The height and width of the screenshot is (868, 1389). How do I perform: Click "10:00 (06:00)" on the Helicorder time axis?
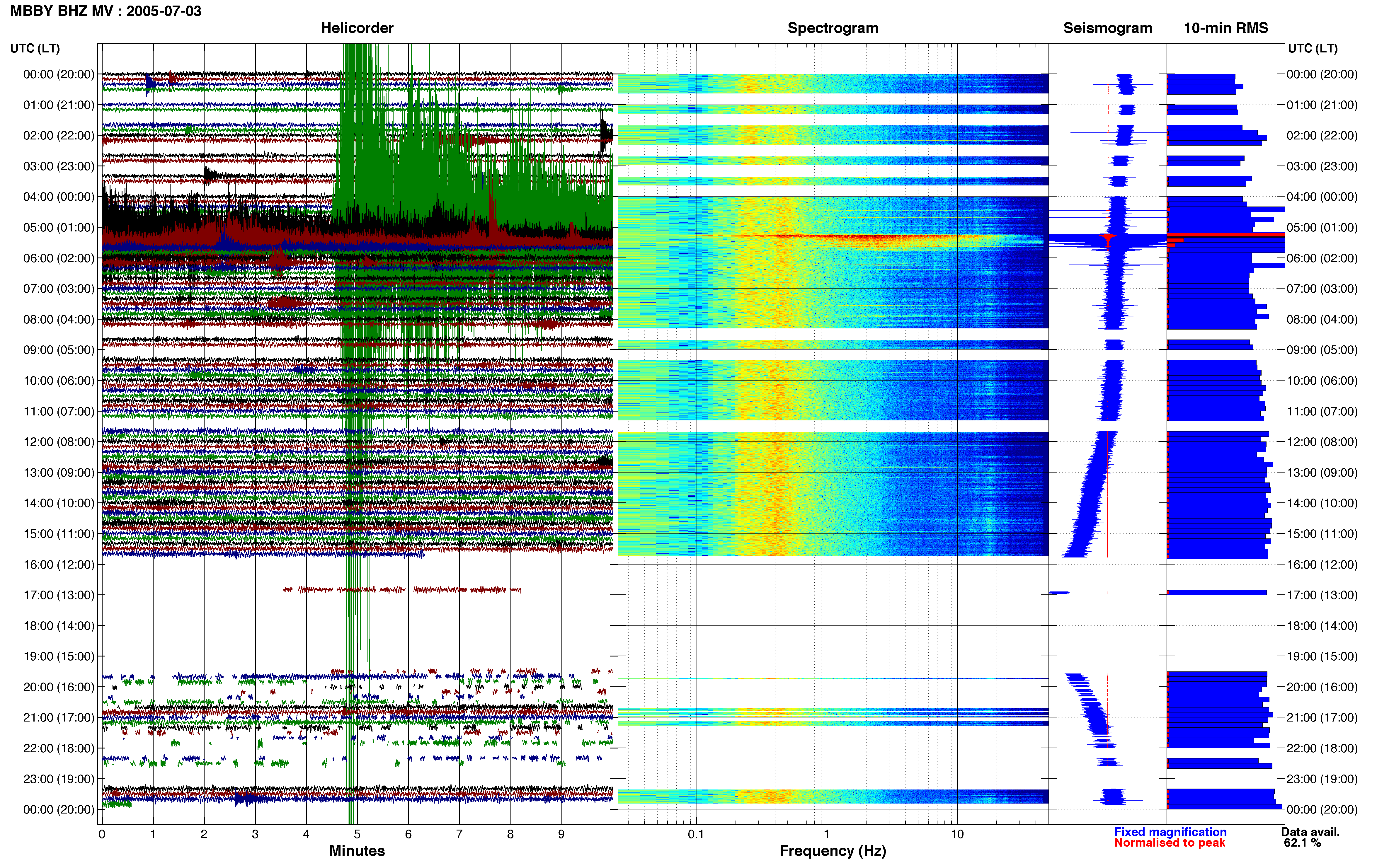(59, 381)
